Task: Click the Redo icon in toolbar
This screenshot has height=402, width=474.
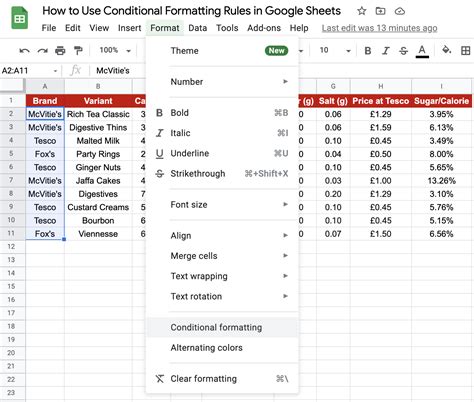Action: click(42, 51)
